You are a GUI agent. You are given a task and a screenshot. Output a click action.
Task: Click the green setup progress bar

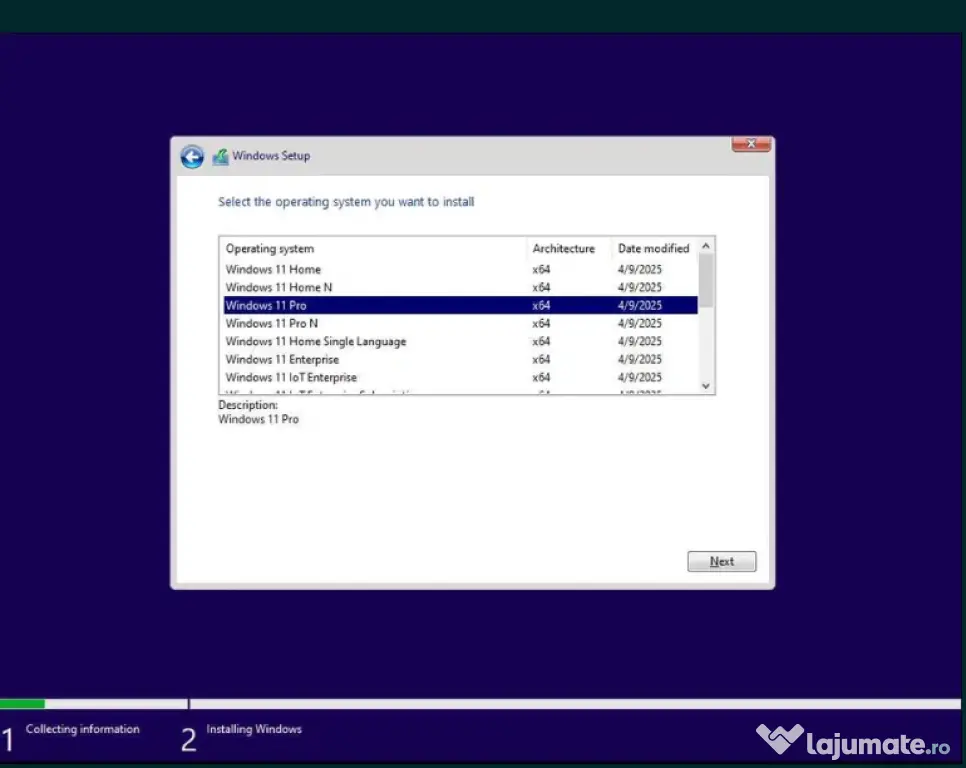coord(22,704)
